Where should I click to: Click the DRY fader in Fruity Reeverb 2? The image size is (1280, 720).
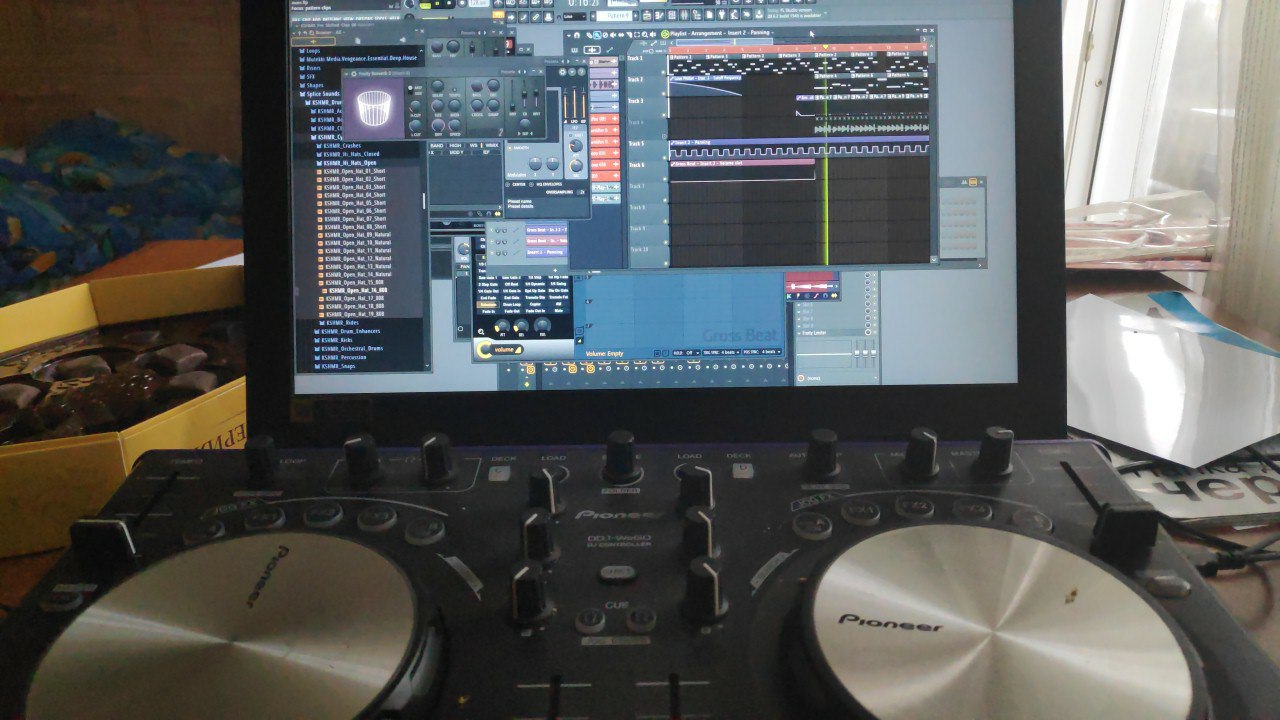point(512,106)
